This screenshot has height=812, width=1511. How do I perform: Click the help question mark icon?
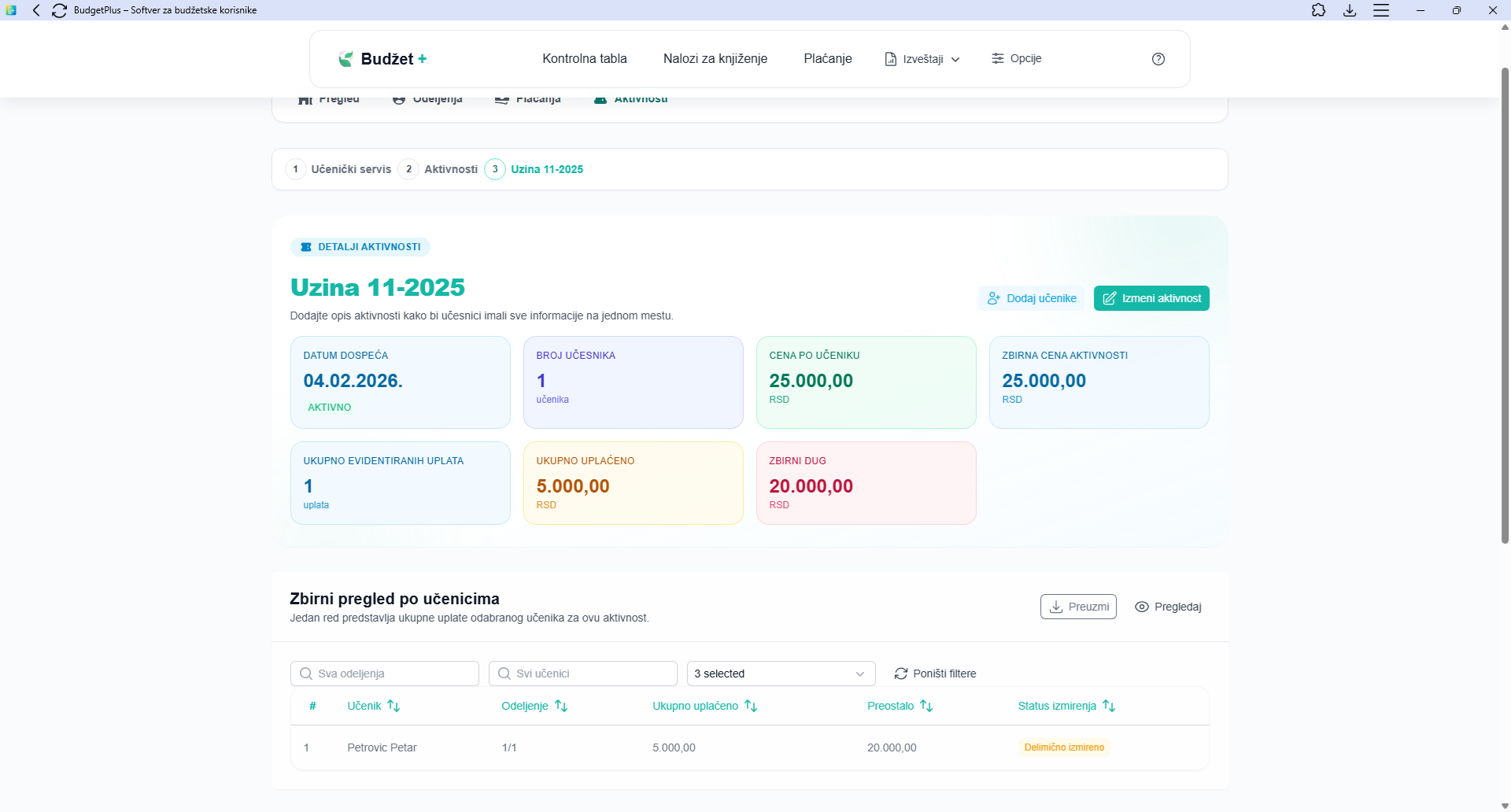tap(1158, 59)
